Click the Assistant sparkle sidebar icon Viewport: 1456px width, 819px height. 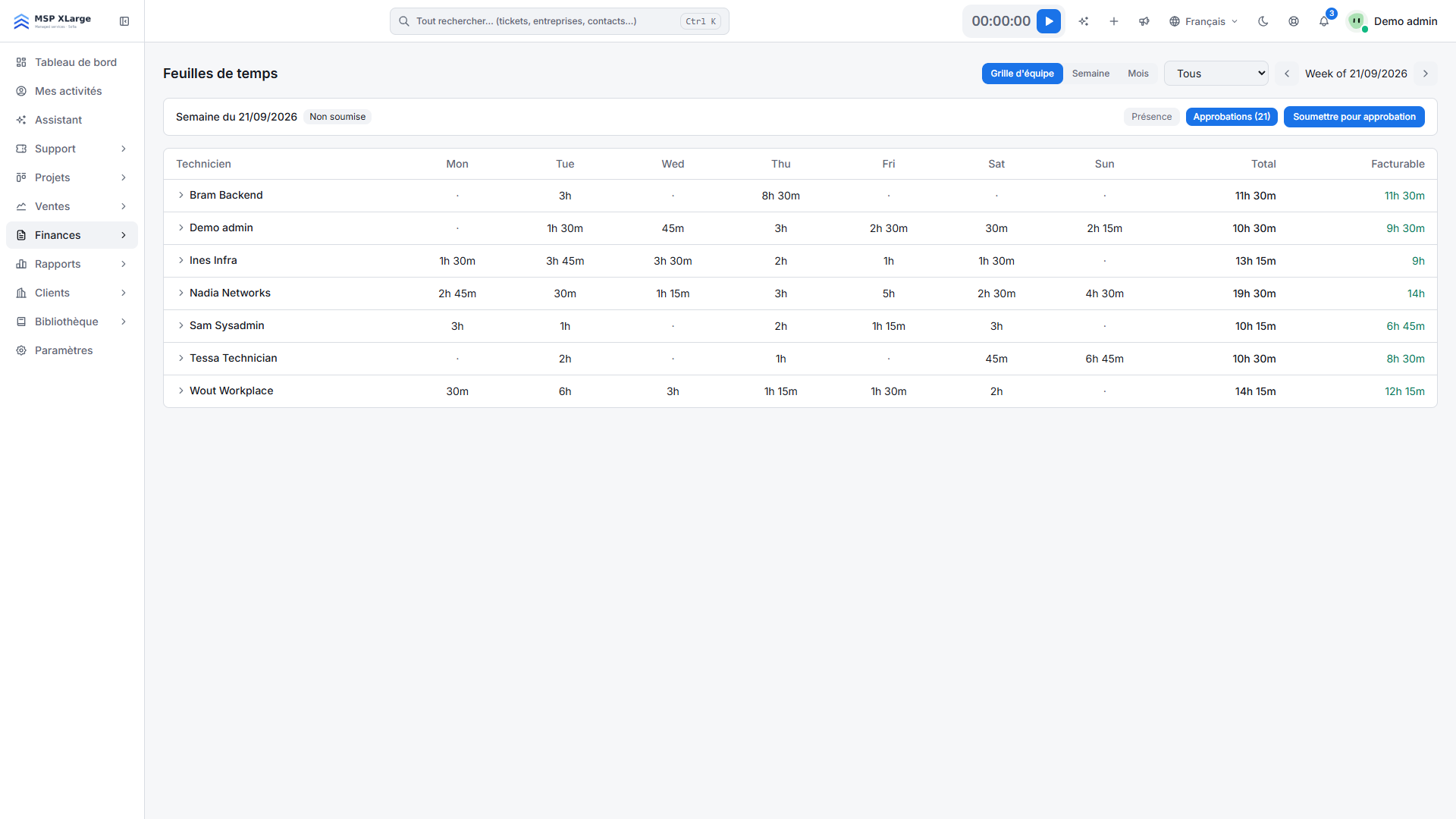[x=21, y=120]
